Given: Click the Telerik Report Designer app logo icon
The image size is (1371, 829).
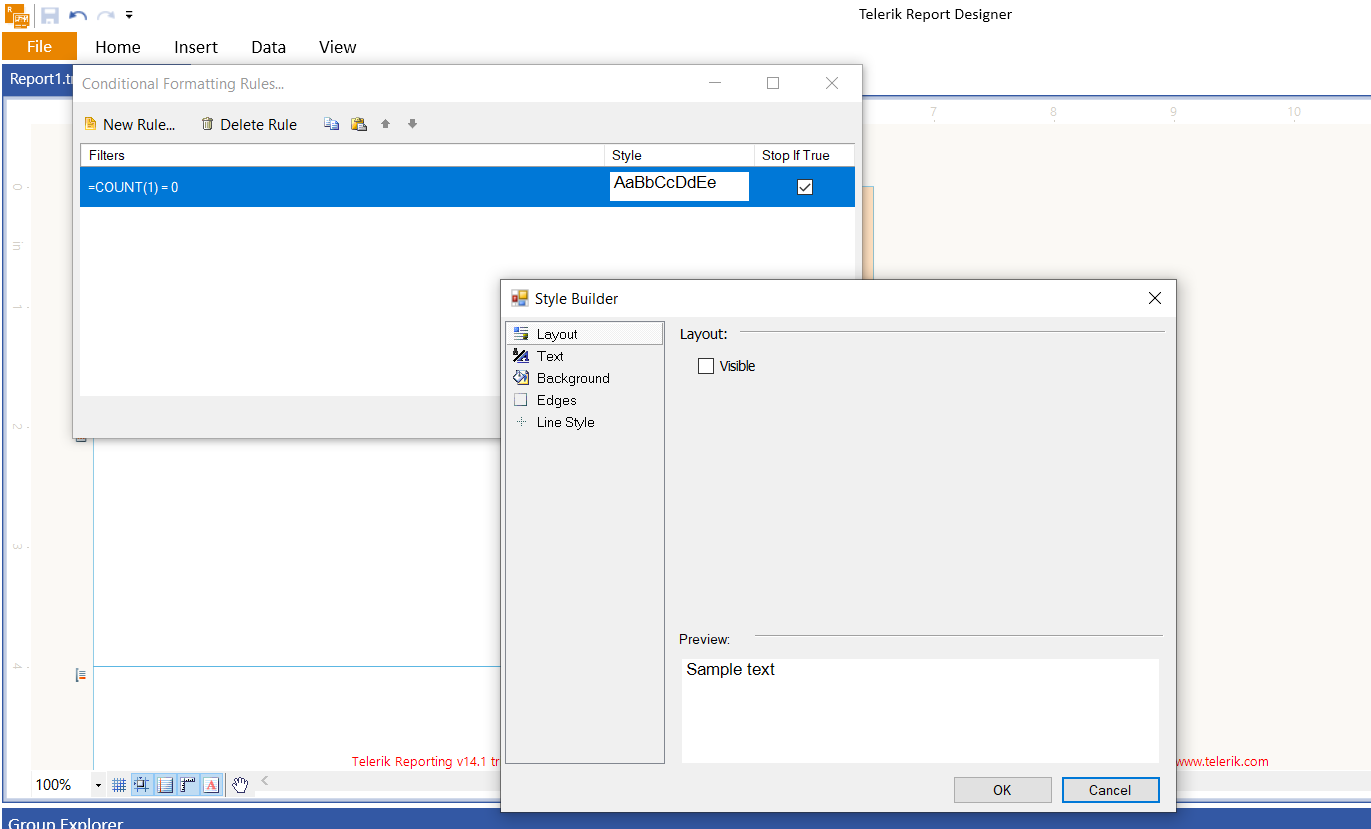Looking at the screenshot, I should 17,14.
